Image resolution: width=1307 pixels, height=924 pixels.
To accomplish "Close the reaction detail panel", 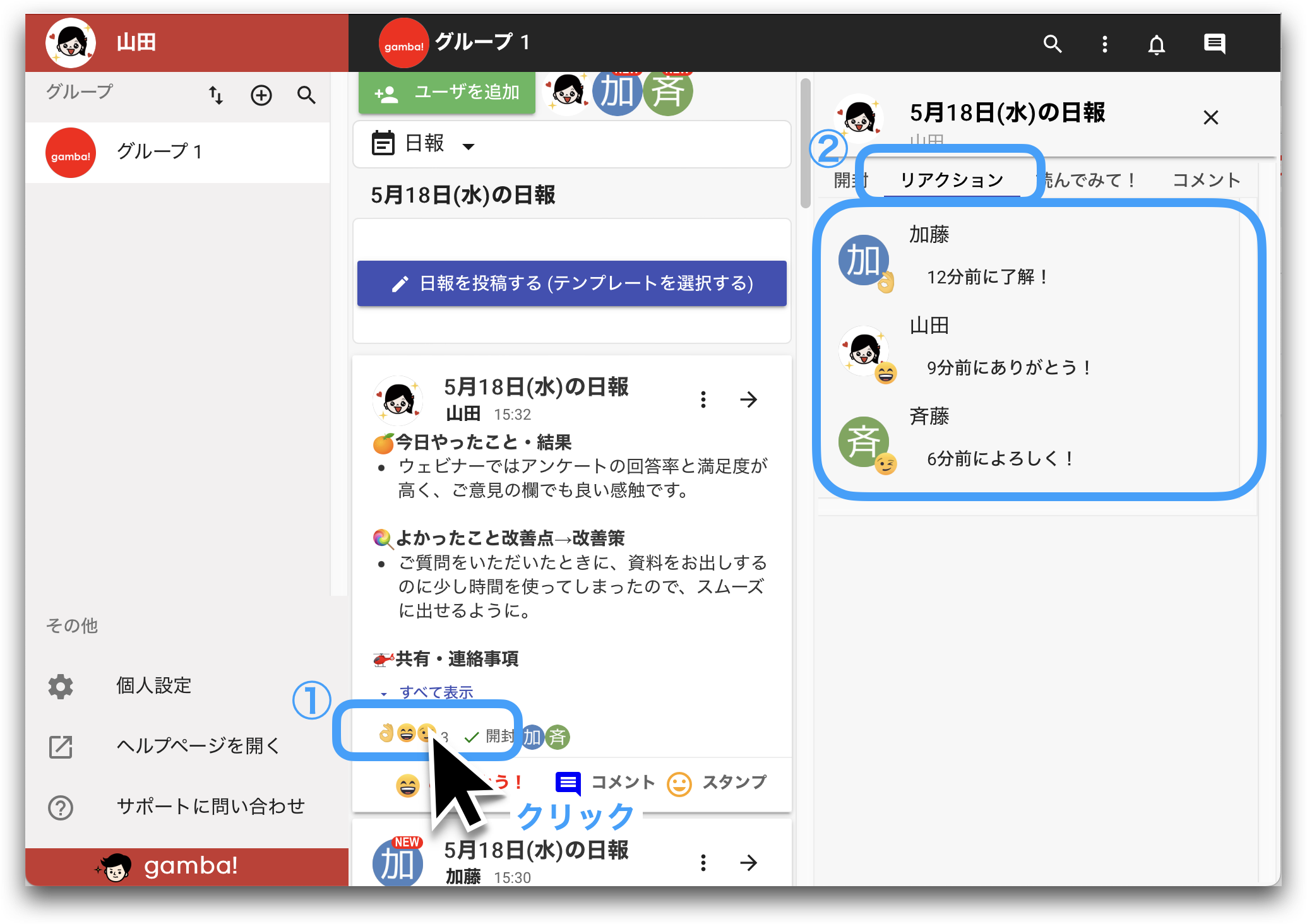I will point(1210,117).
